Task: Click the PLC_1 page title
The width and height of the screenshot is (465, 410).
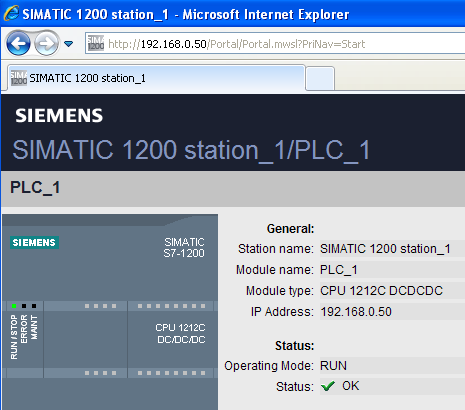Action: (35, 187)
